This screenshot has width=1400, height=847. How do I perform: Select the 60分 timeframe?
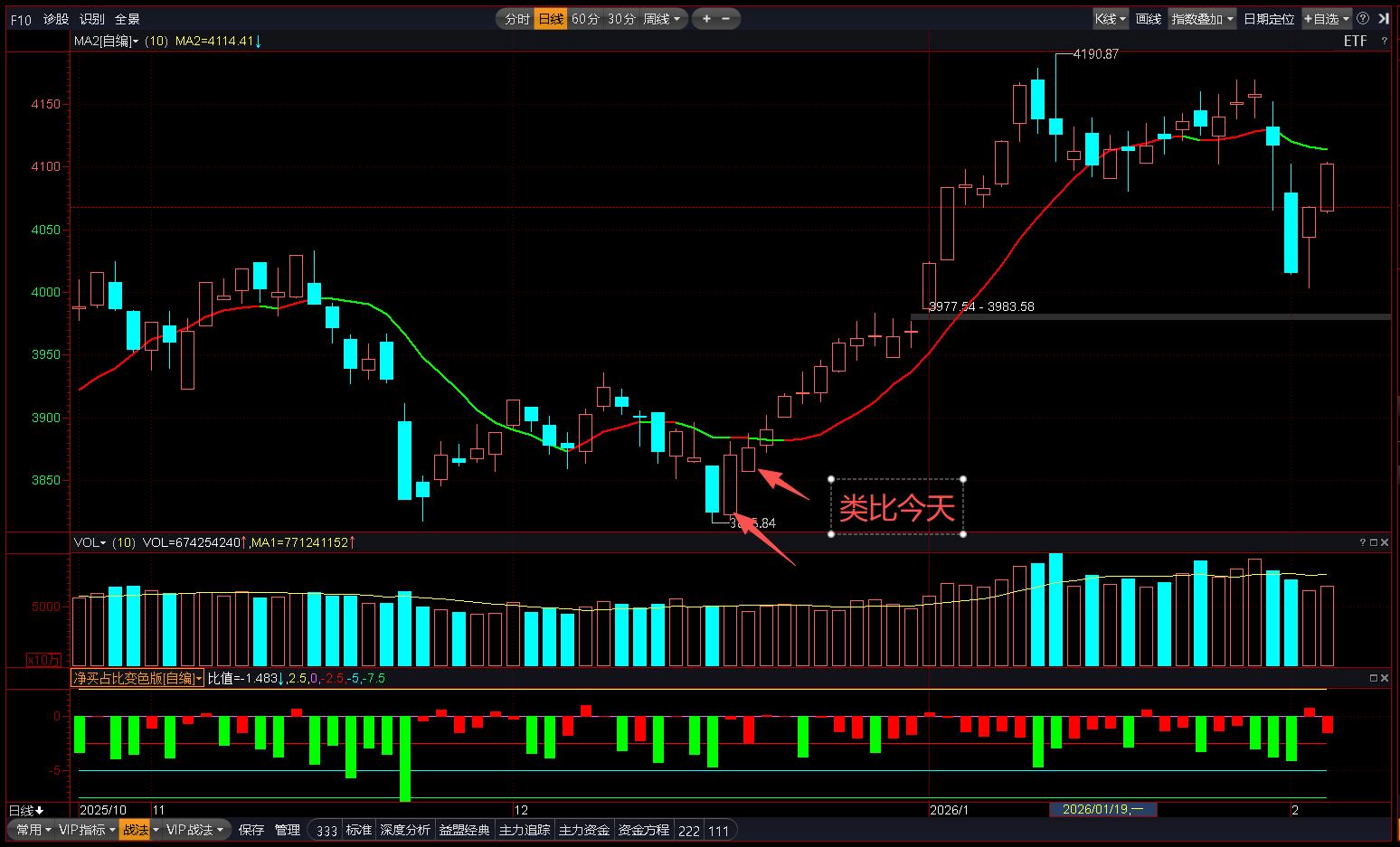pyautogui.click(x=585, y=19)
